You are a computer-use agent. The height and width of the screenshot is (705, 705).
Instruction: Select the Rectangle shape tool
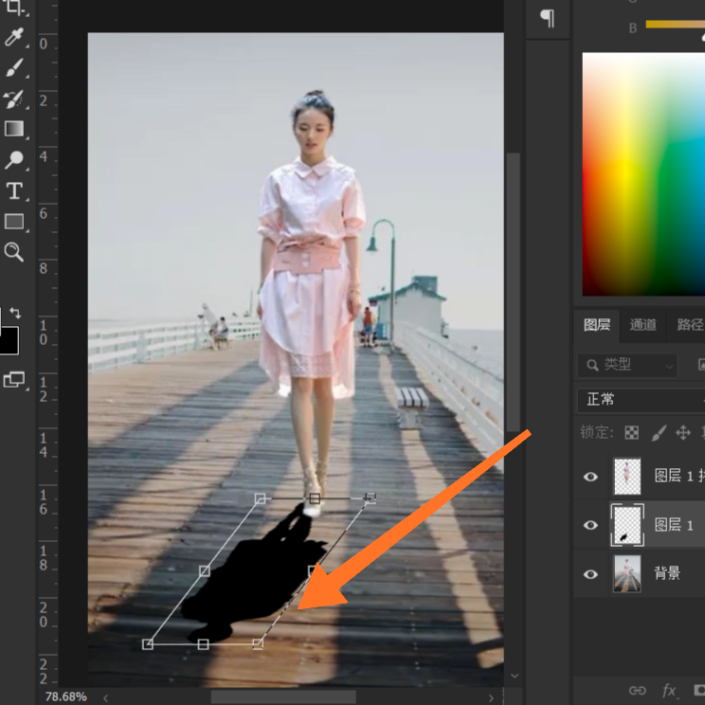click(14, 221)
